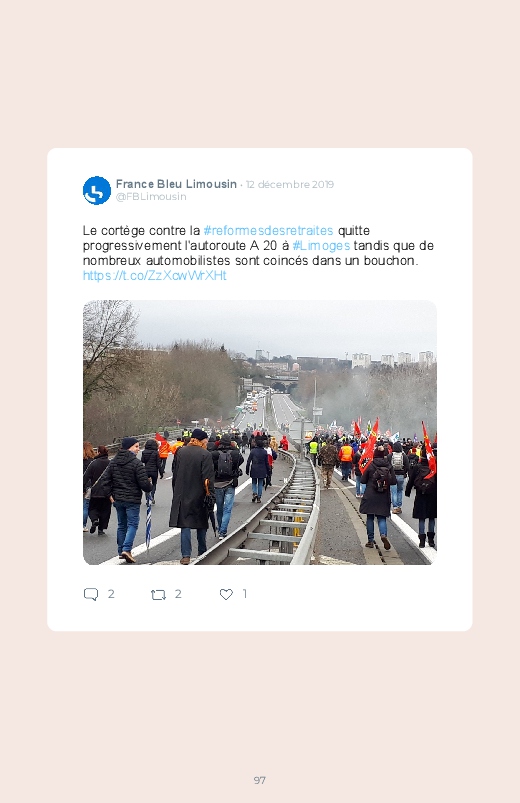Open the #Limoges hashtag
The width and height of the screenshot is (520, 803).
coord(321,246)
